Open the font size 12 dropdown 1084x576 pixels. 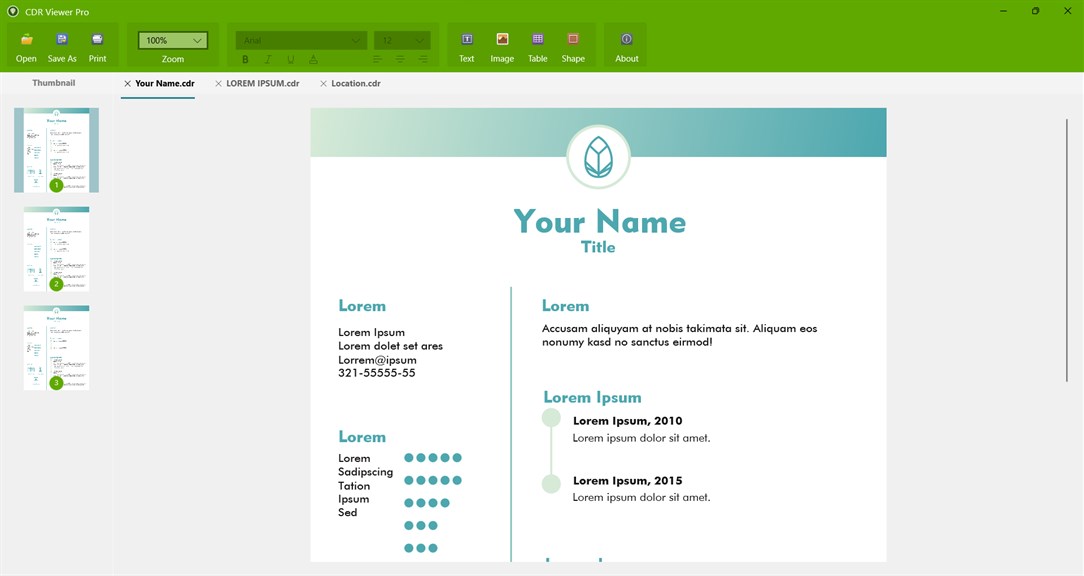click(402, 40)
